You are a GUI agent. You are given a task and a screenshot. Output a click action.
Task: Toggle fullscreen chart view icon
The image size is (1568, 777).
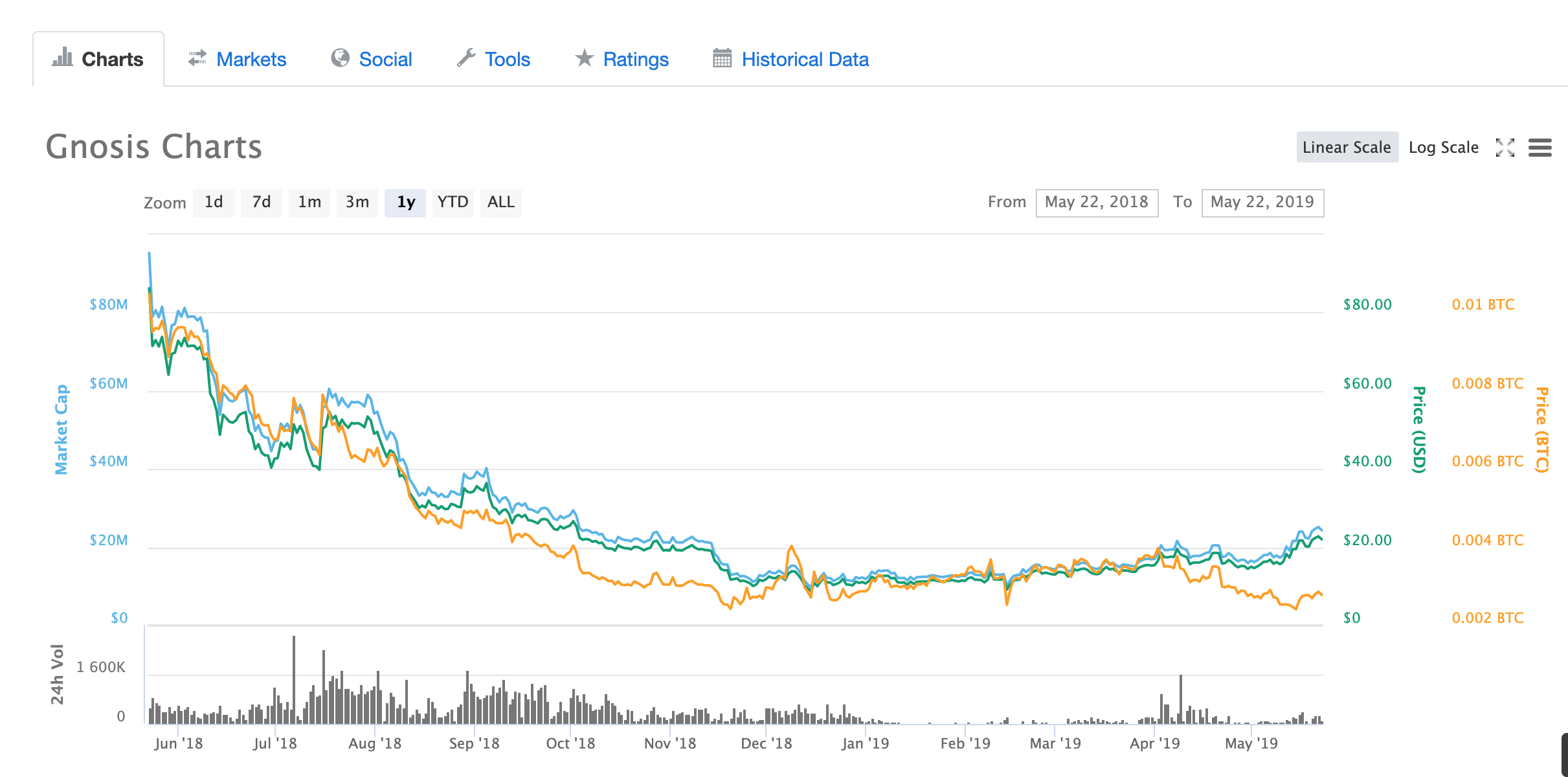click(x=1505, y=148)
